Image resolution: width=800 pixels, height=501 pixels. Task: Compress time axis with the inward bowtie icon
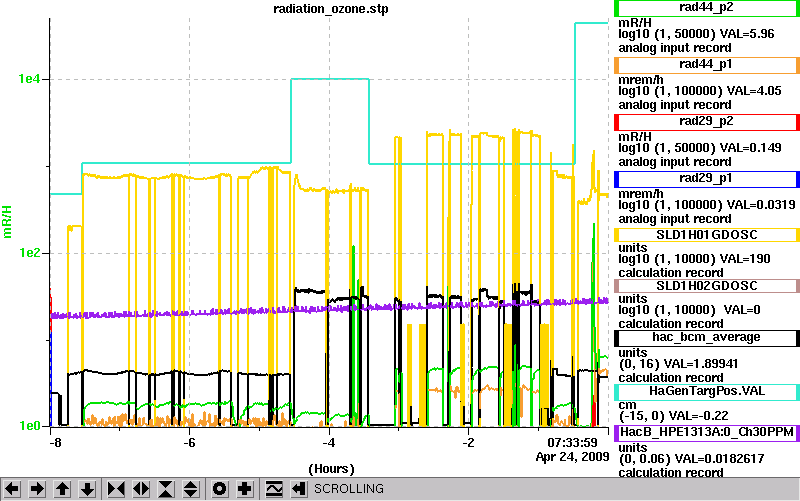(116, 489)
